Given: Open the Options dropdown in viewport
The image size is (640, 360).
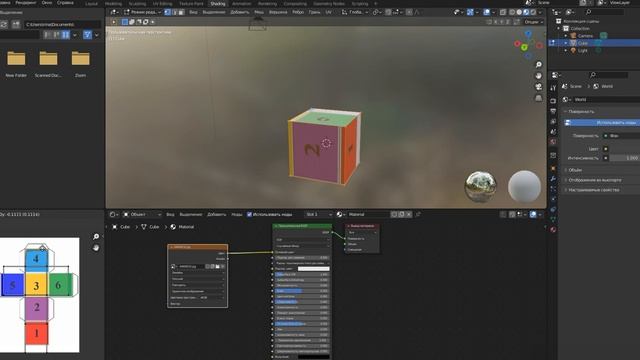Looking at the screenshot, I should [x=533, y=22].
